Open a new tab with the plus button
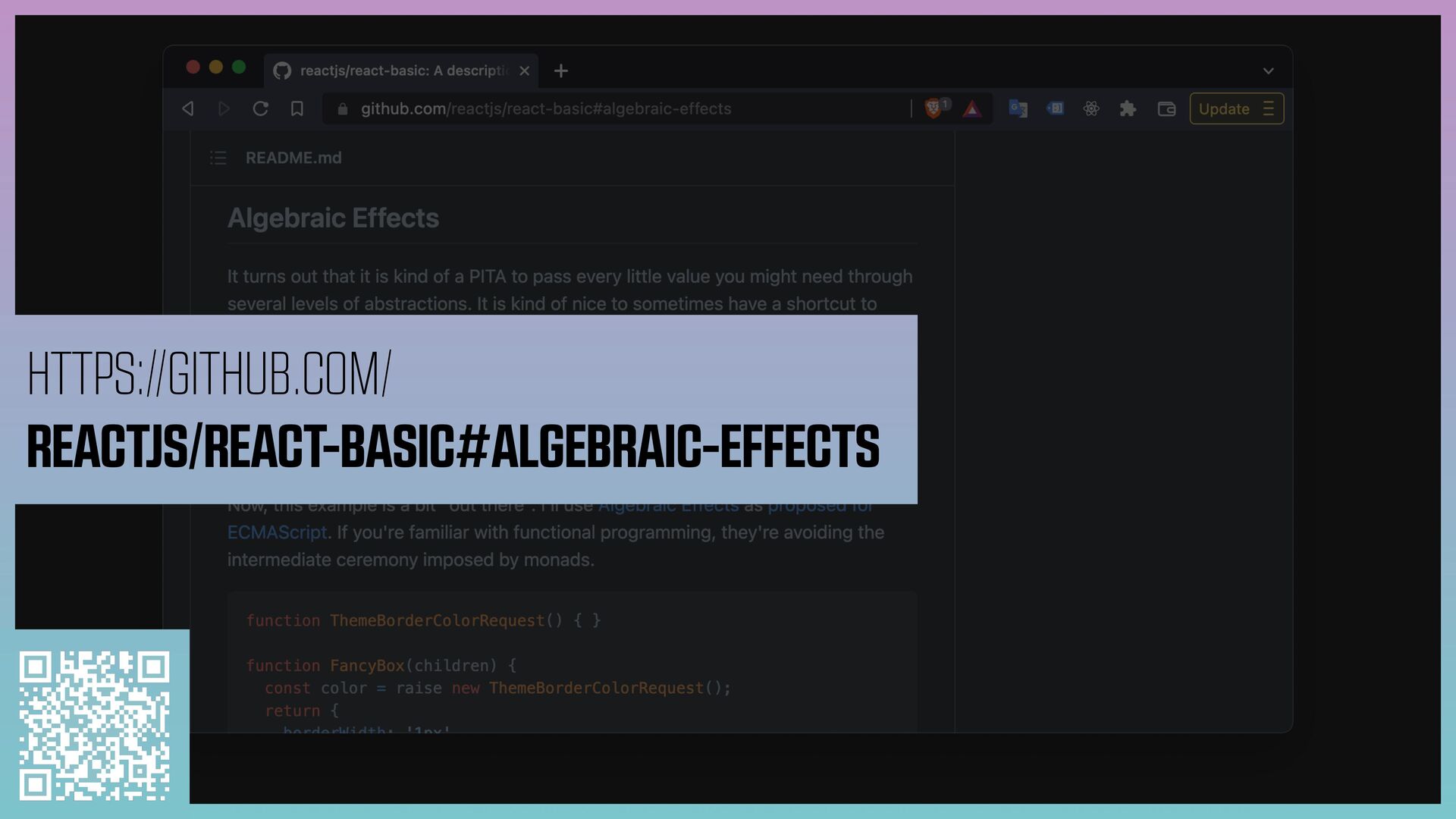The width and height of the screenshot is (1456, 819). 561,71
